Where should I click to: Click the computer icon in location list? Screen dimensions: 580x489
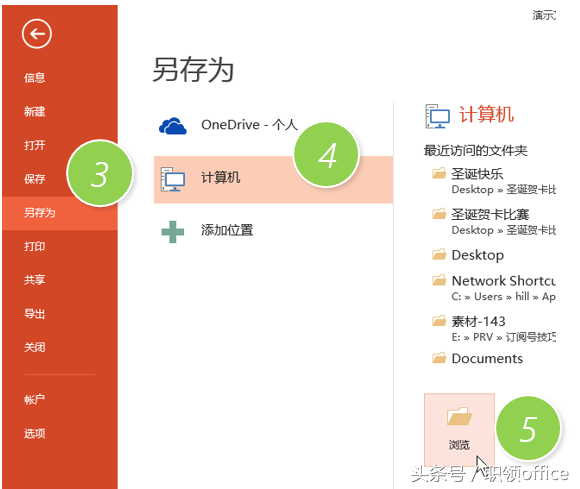[173, 179]
